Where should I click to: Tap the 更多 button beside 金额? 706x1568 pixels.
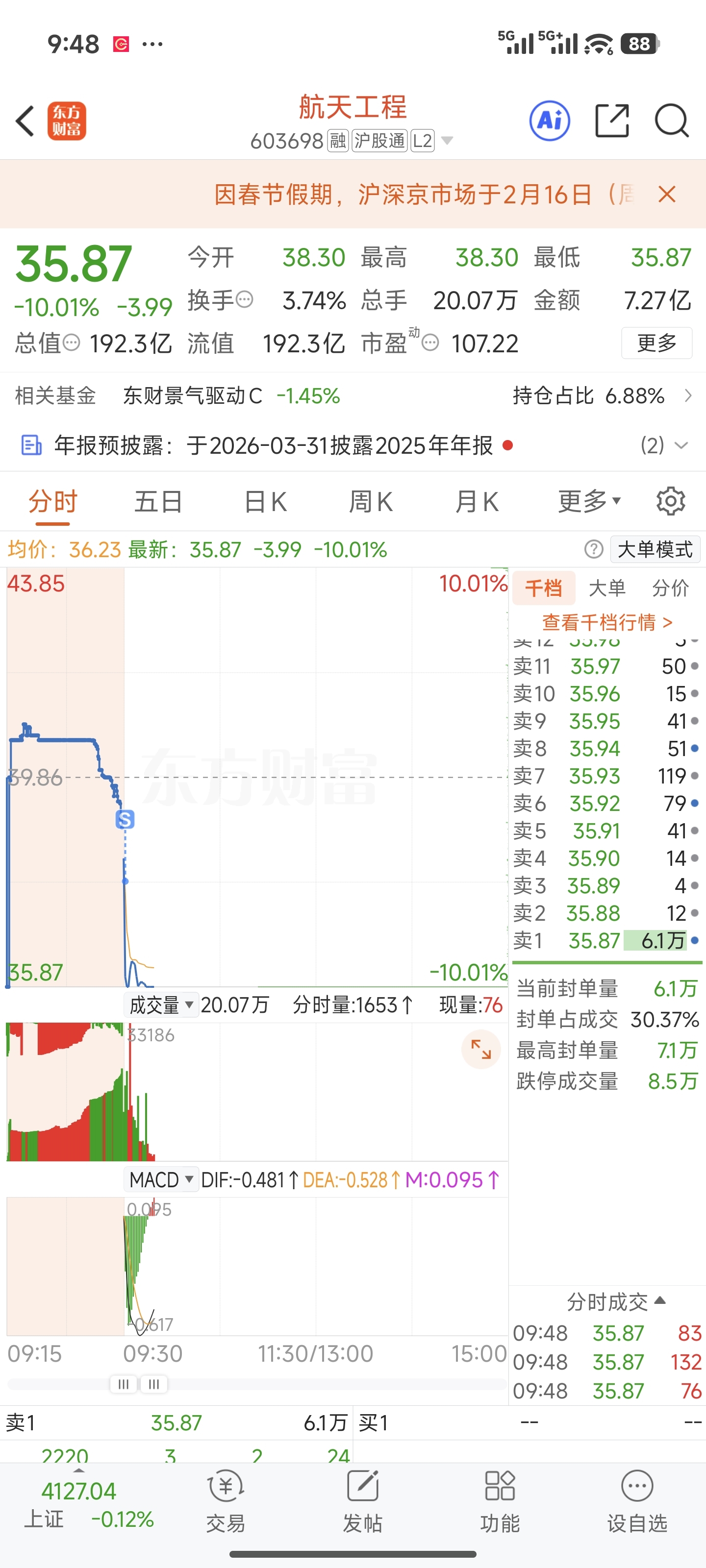tap(656, 343)
